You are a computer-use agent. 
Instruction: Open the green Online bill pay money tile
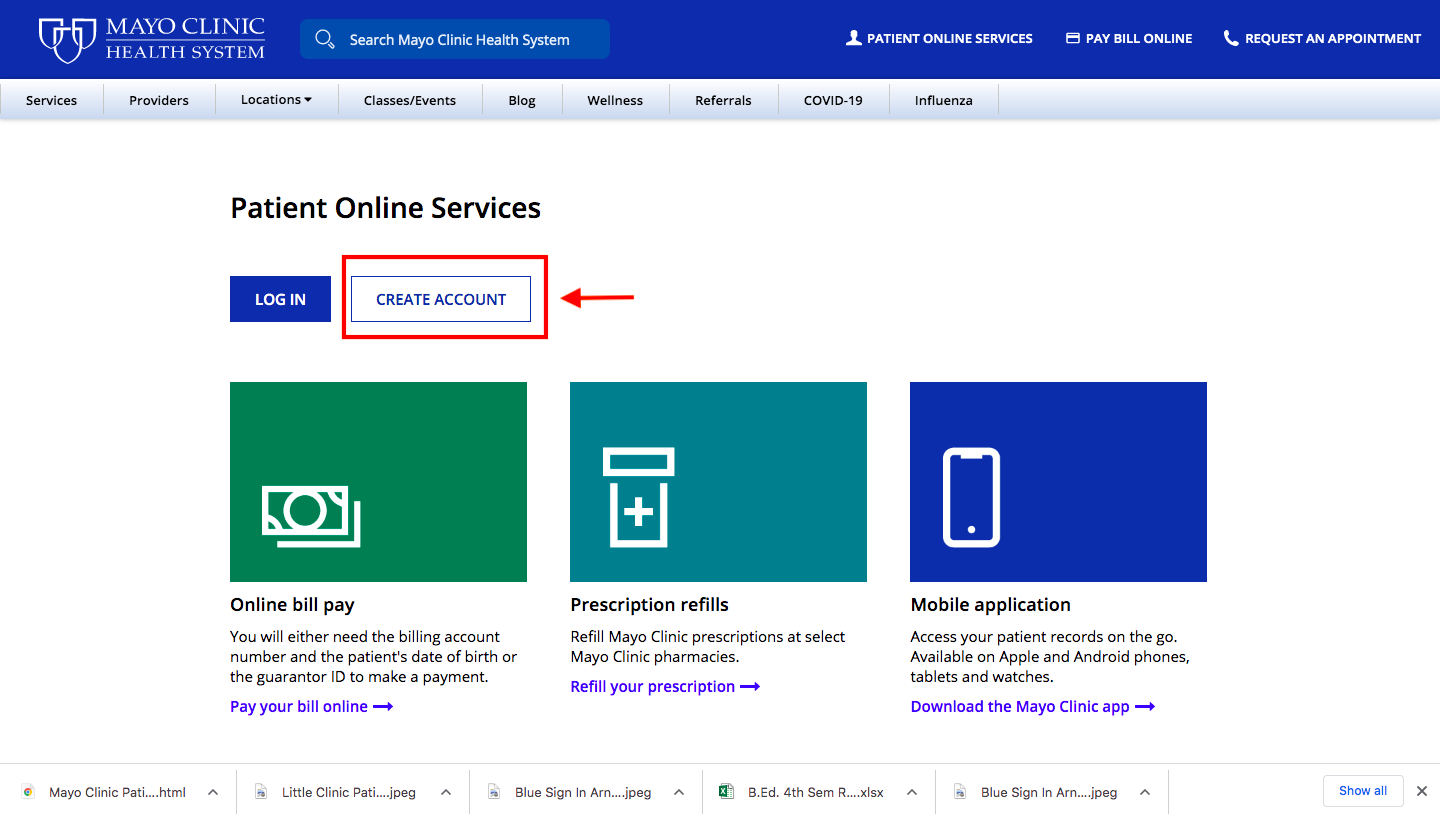pos(378,482)
